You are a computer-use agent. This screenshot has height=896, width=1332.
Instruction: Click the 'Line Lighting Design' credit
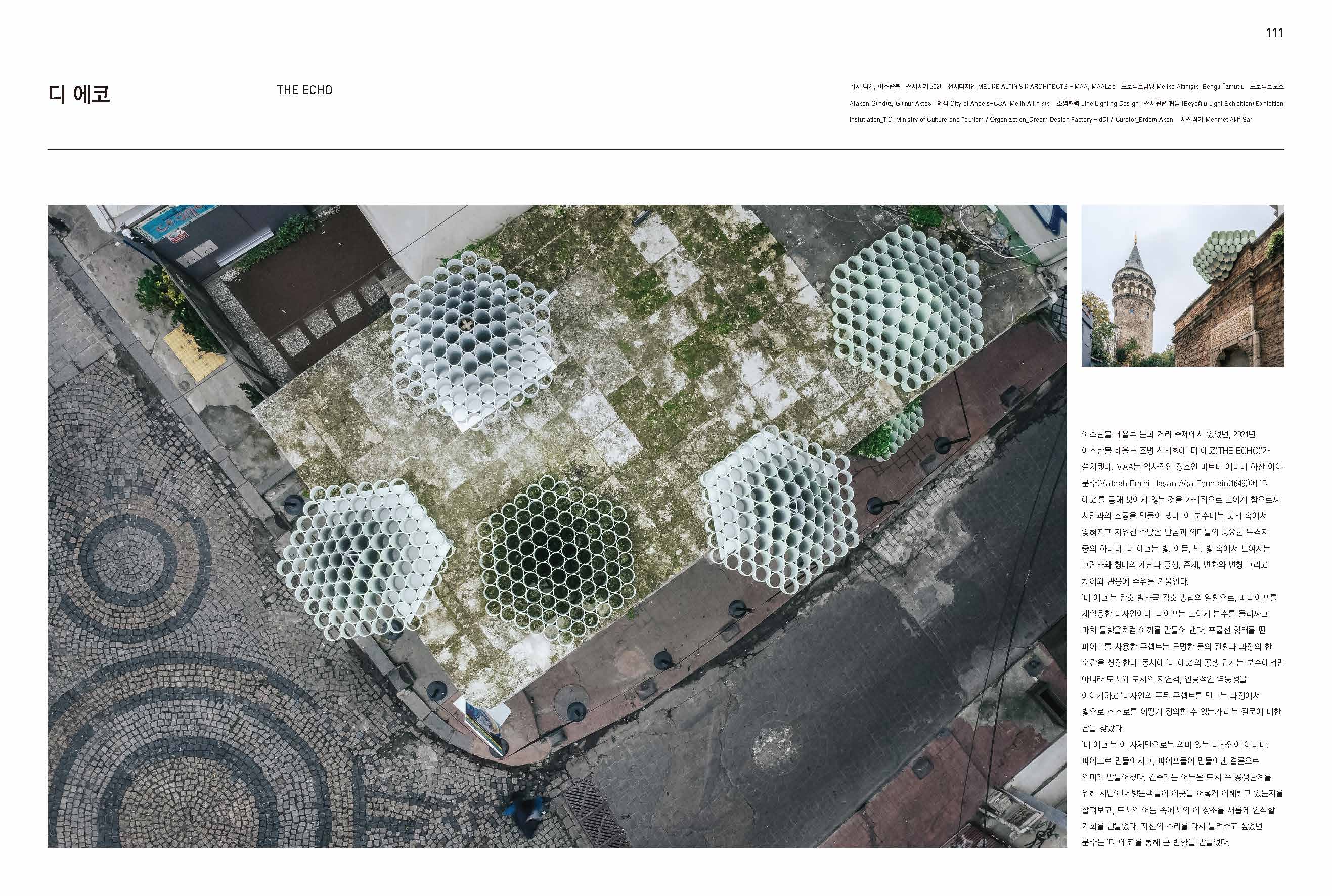click(1109, 104)
